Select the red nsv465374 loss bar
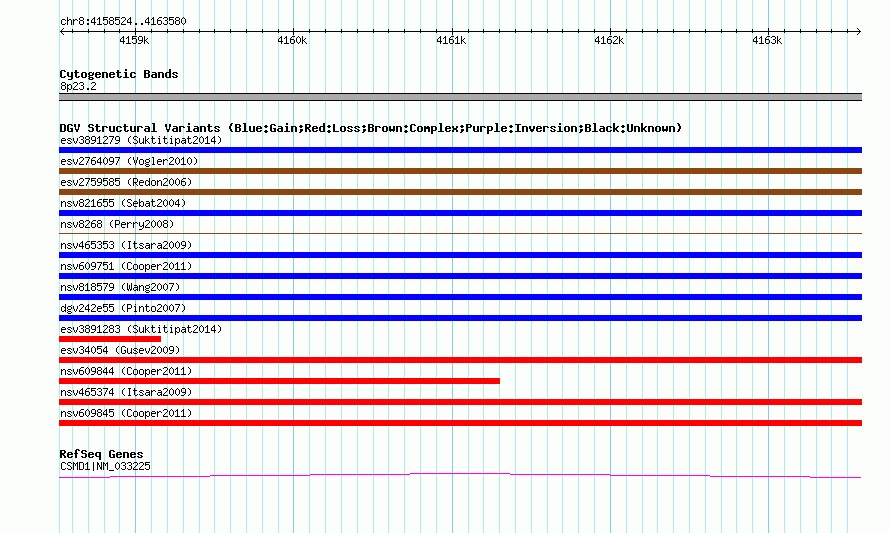This screenshot has height=533, width=890. [x=460, y=402]
